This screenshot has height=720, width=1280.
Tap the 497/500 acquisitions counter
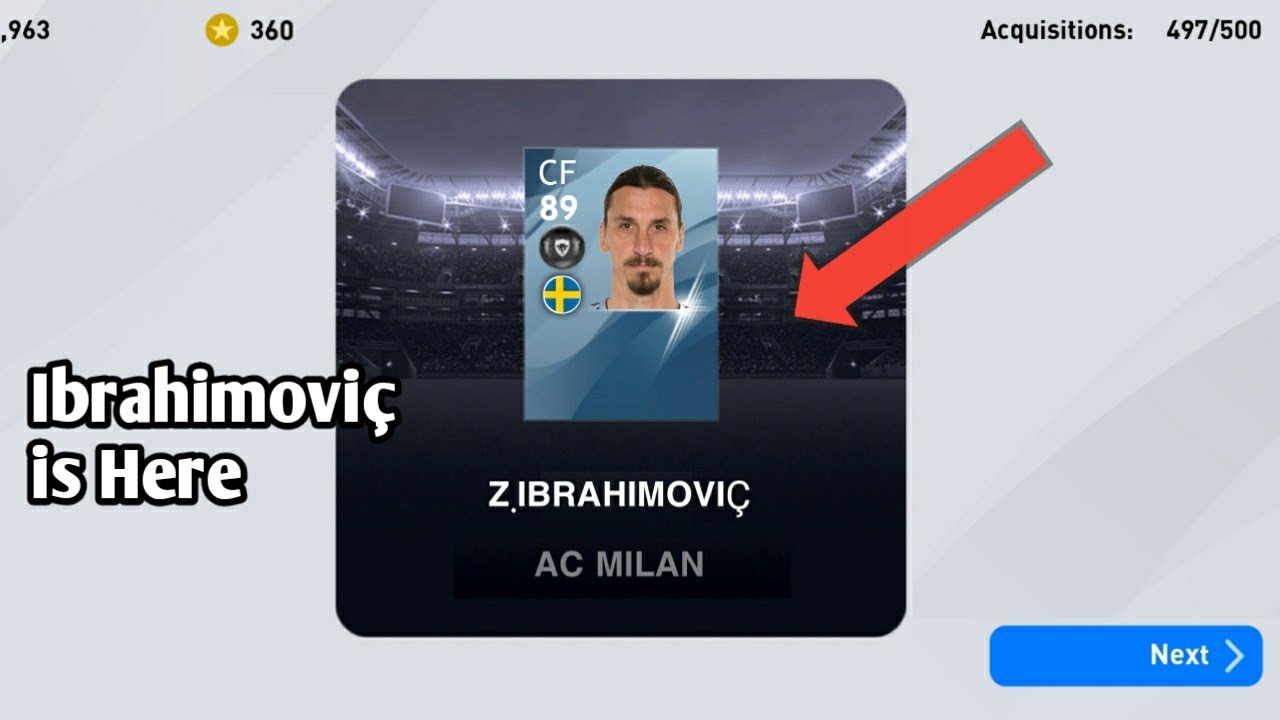pyautogui.click(x=1214, y=30)
